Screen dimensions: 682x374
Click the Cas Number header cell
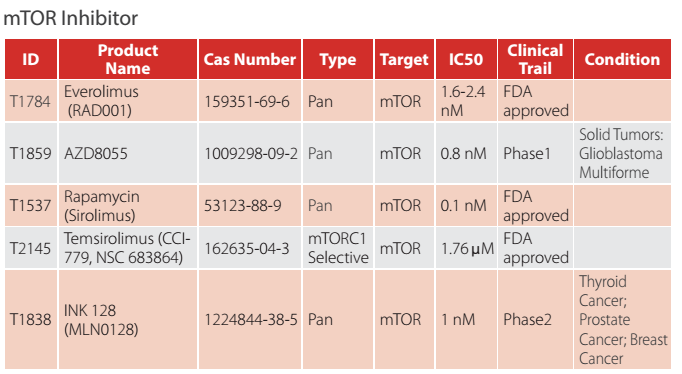[x=250, y=59]
